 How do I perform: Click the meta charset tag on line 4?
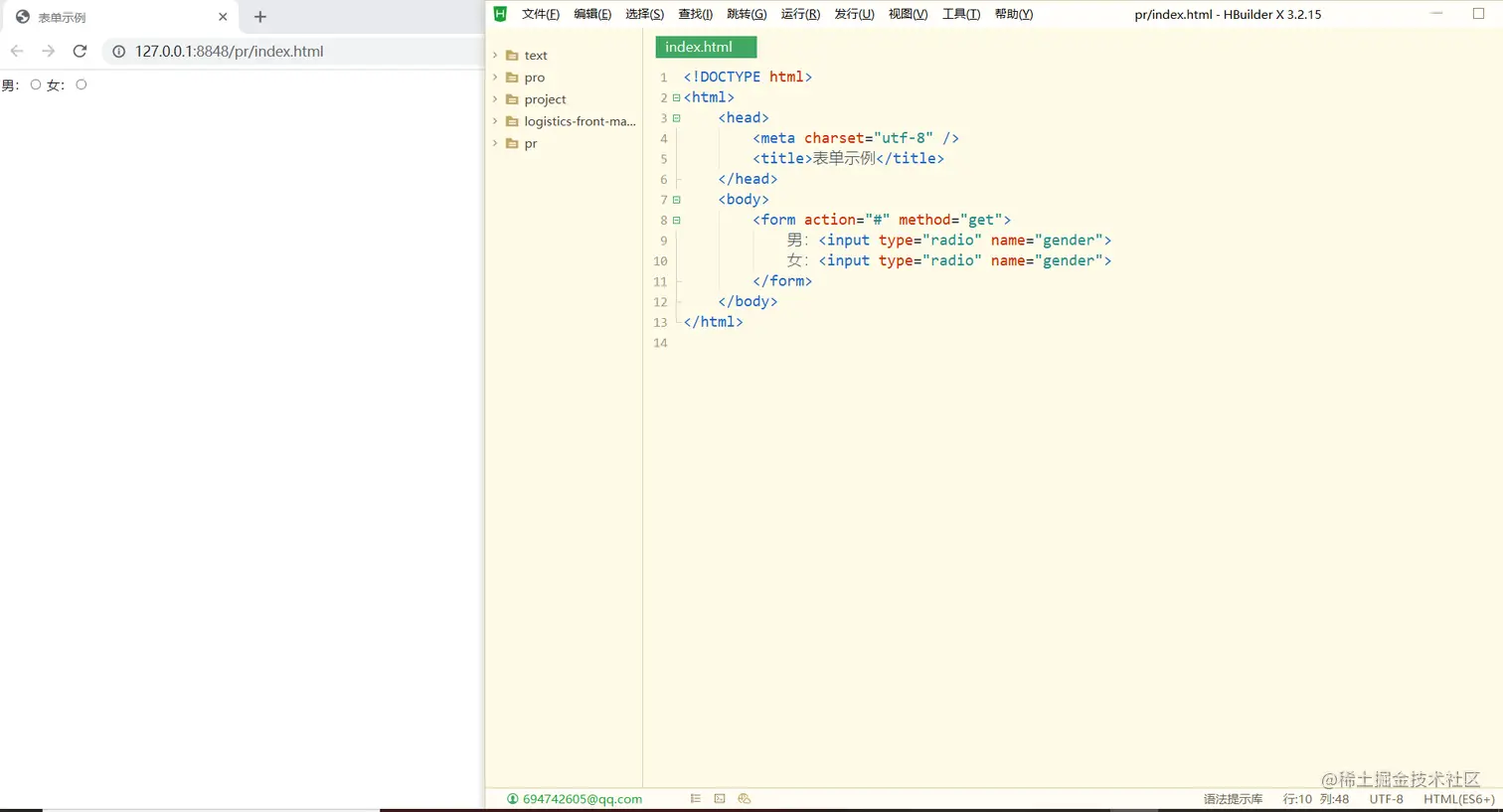pyautogui.click(x=856, y=138)
